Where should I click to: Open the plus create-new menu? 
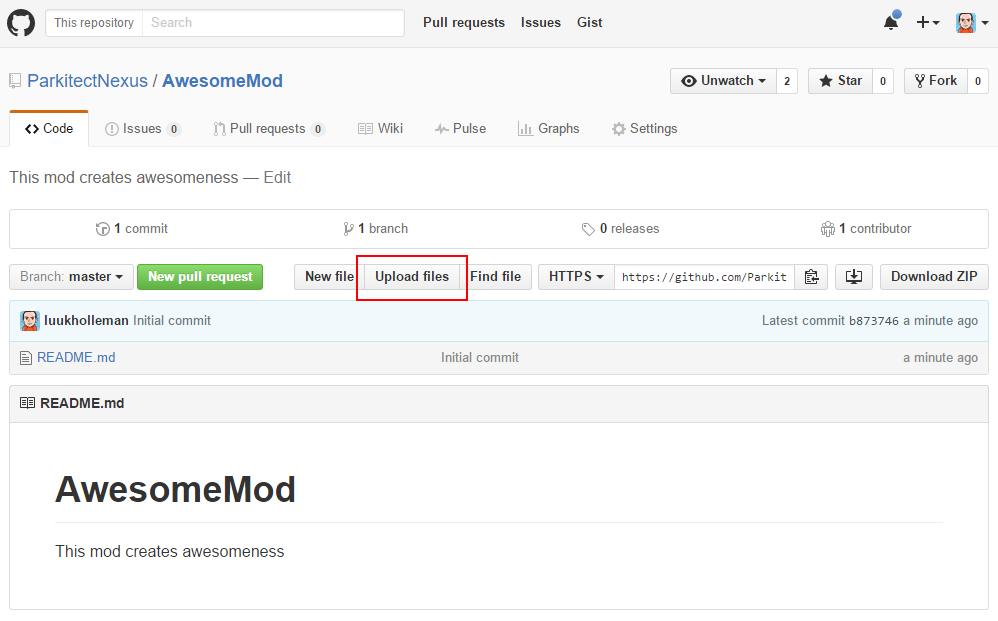(927, 22)
